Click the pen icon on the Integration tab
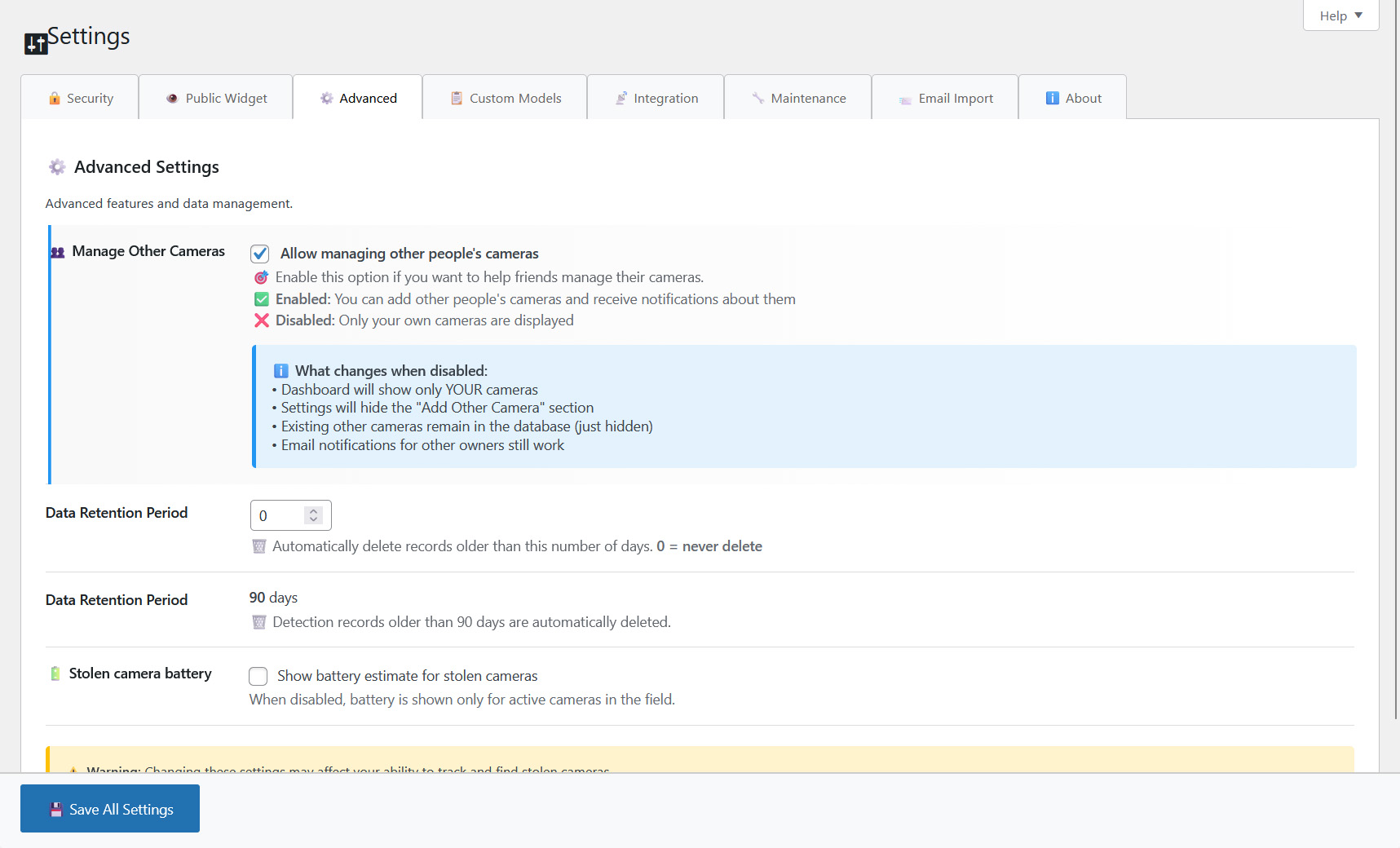Image resolution: width=1400 pixels, height=848 pixels. (x=621, y=97)
